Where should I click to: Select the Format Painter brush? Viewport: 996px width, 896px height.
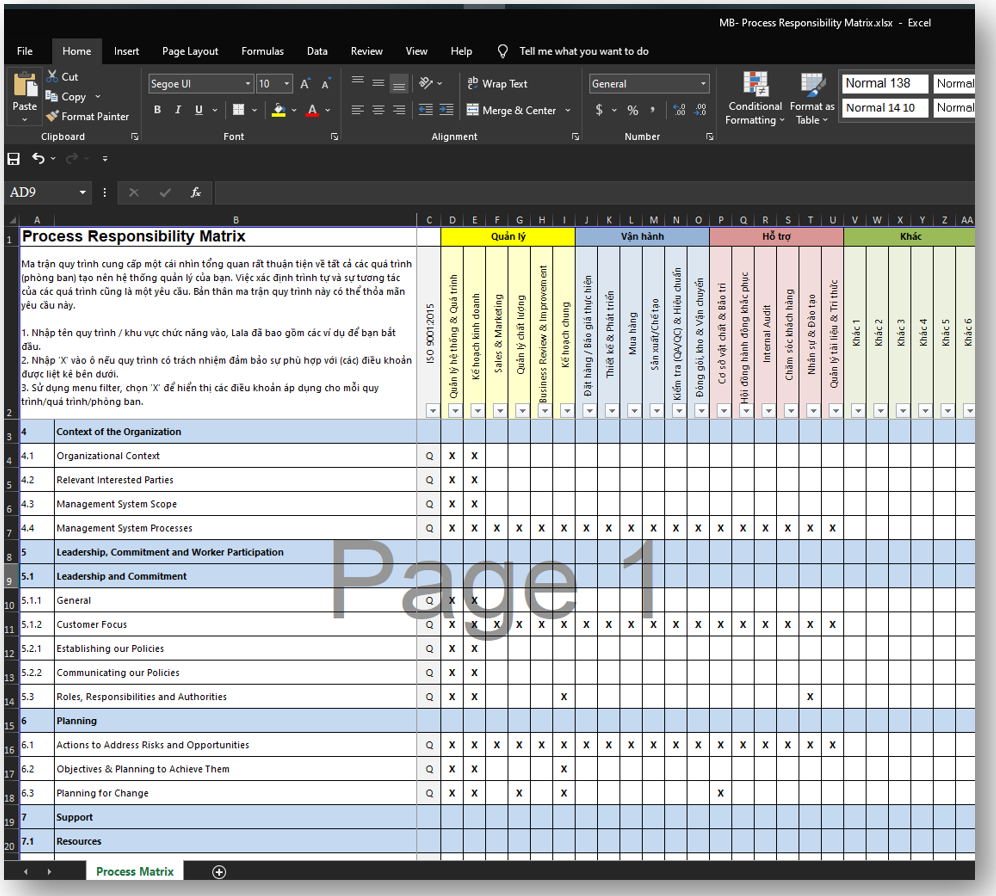pos(52,116)
